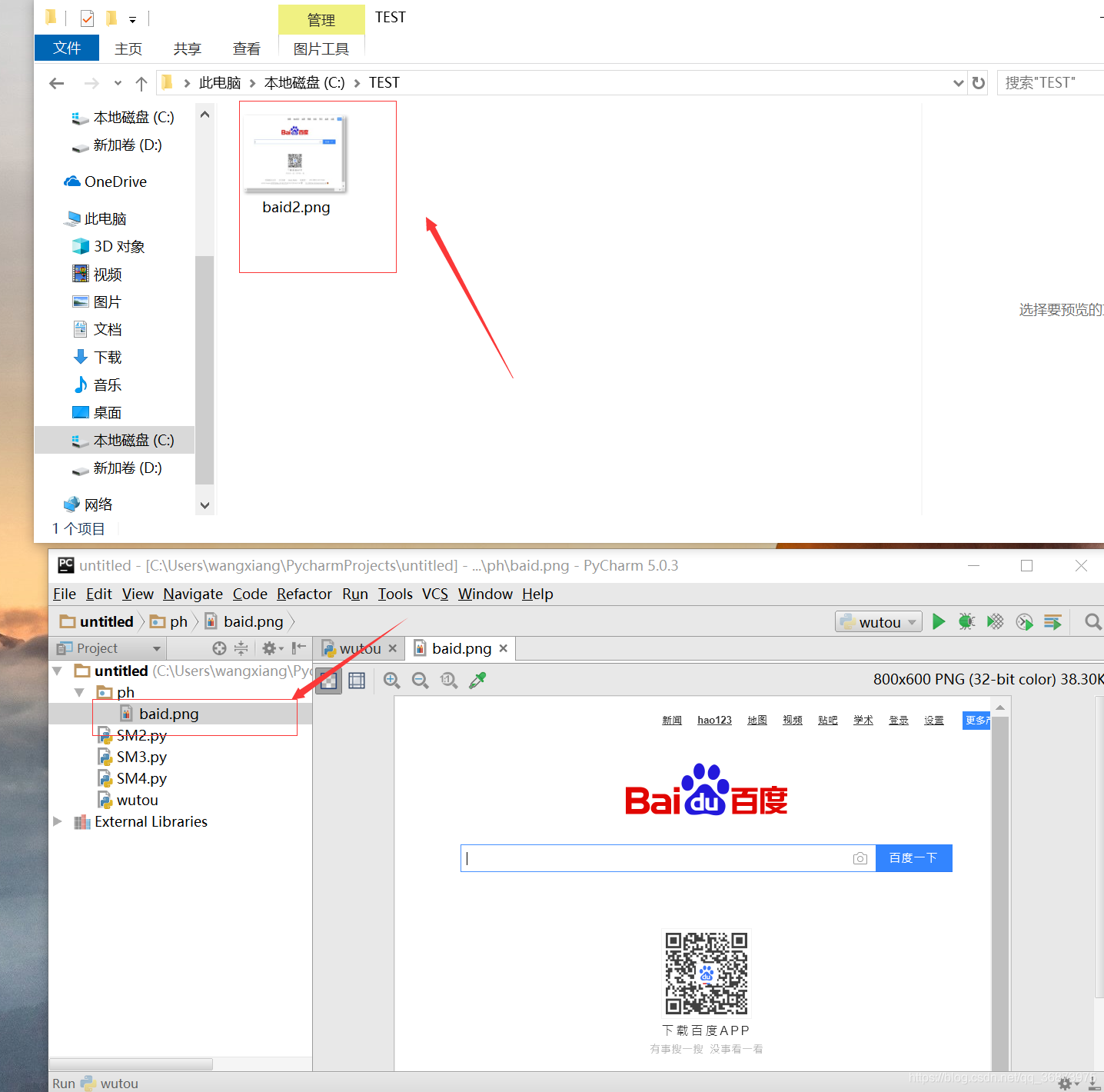Toggle the pixel grid overlay

click(x=356, y=681)
